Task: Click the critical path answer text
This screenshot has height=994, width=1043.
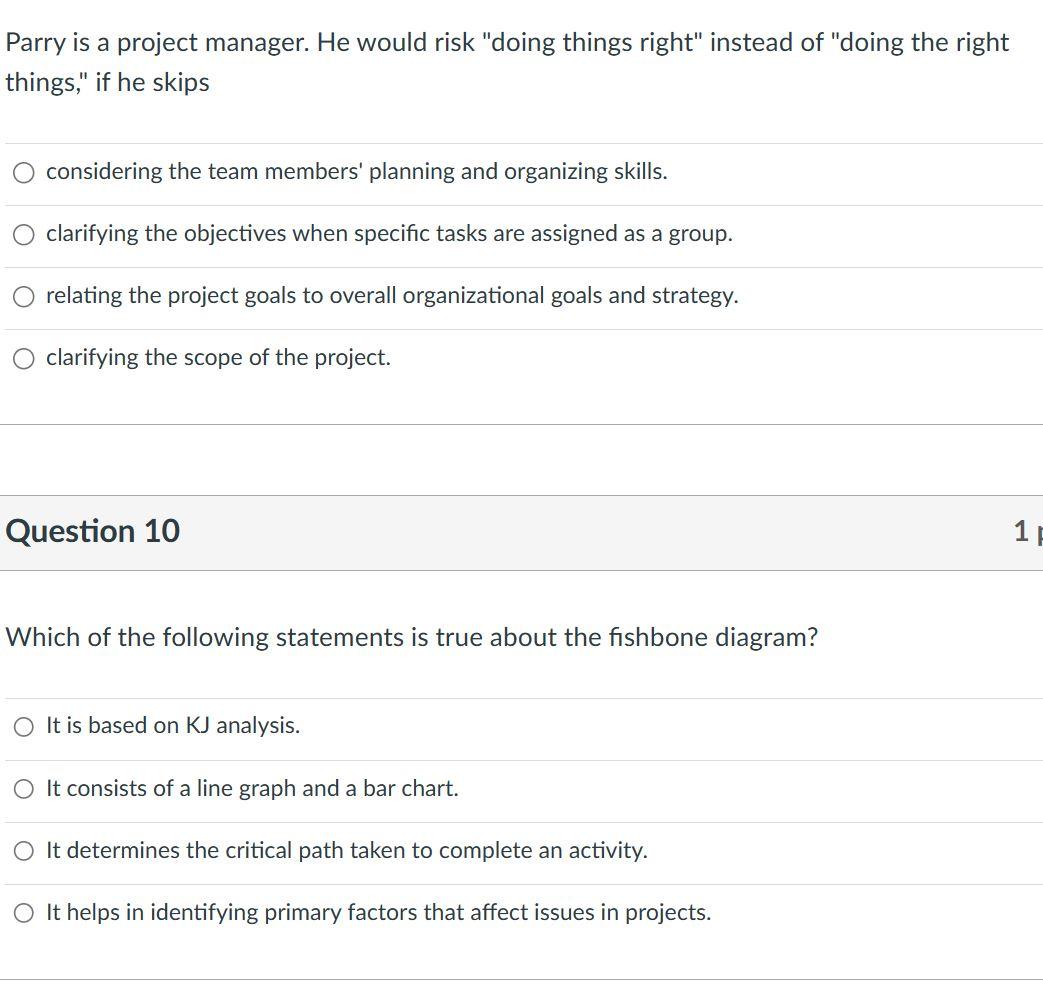Action: [346, 850]
